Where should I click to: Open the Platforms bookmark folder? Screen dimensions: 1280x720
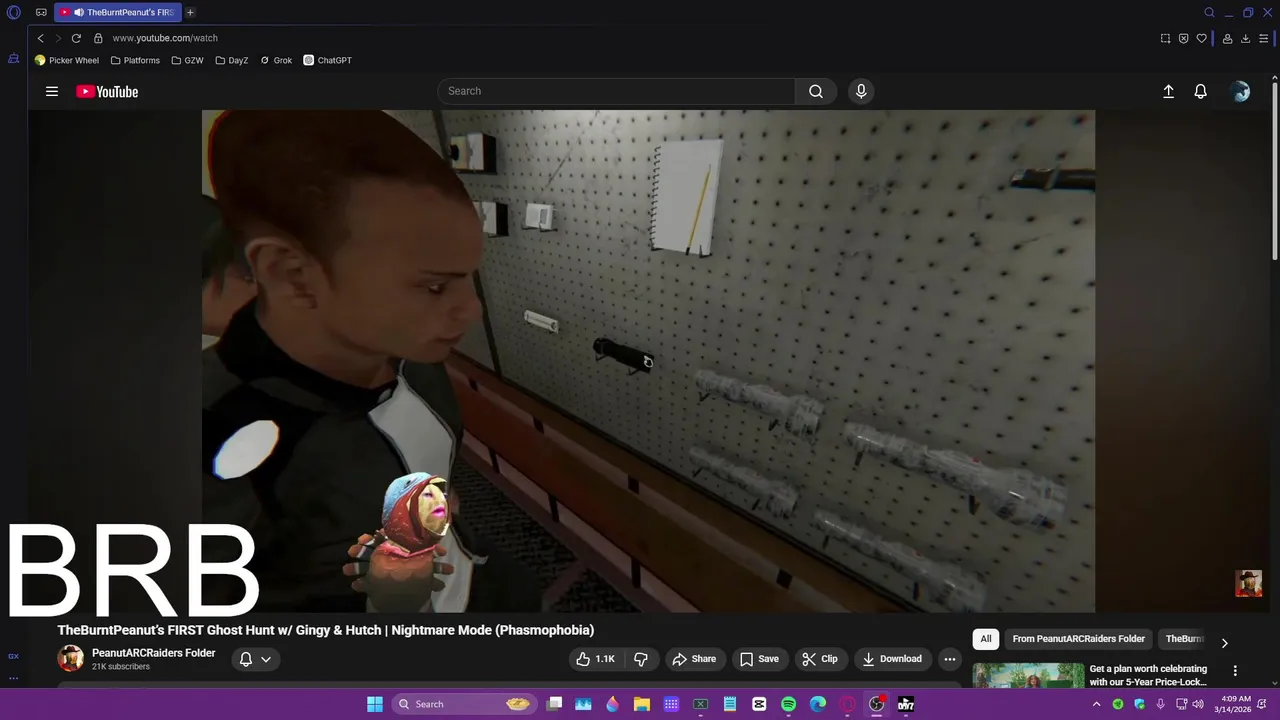(x=135, y=60)
